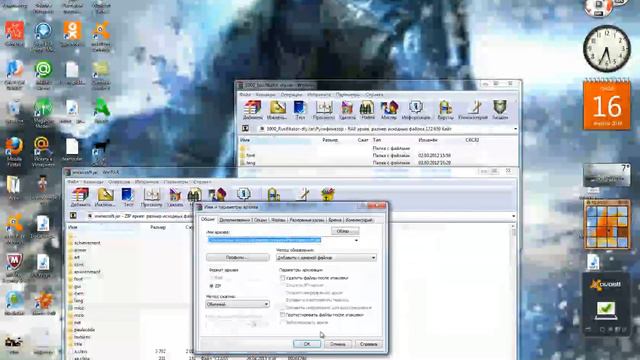Click Тест icon in minecraft.jar WinRAR toolbar
The image size is (640, 360).
pos(128,197)
